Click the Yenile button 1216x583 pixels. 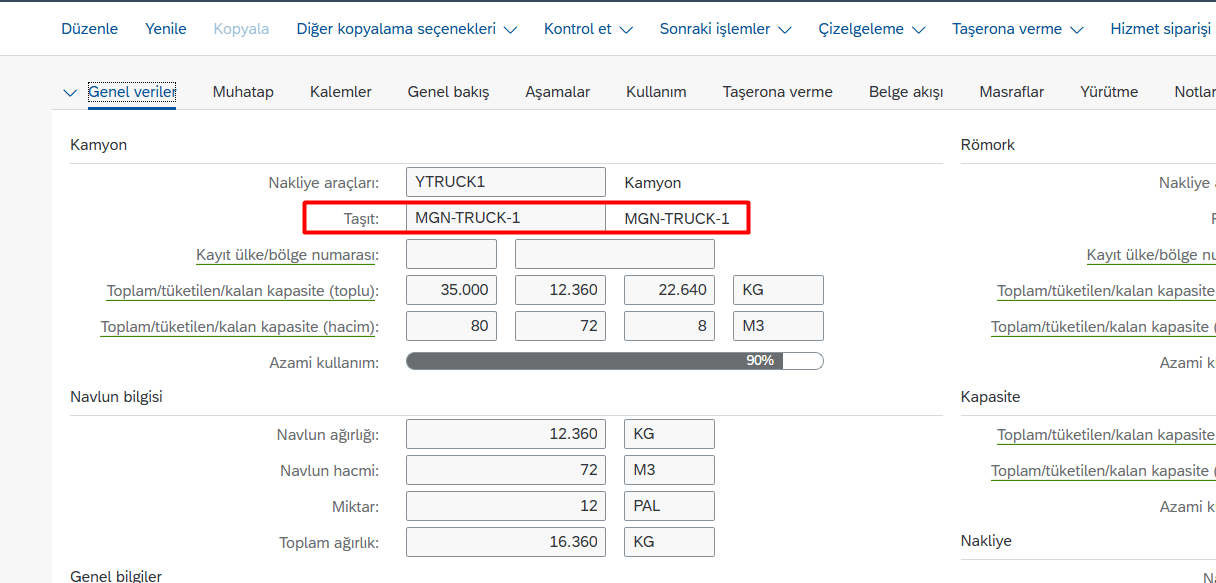click(166, 29)
